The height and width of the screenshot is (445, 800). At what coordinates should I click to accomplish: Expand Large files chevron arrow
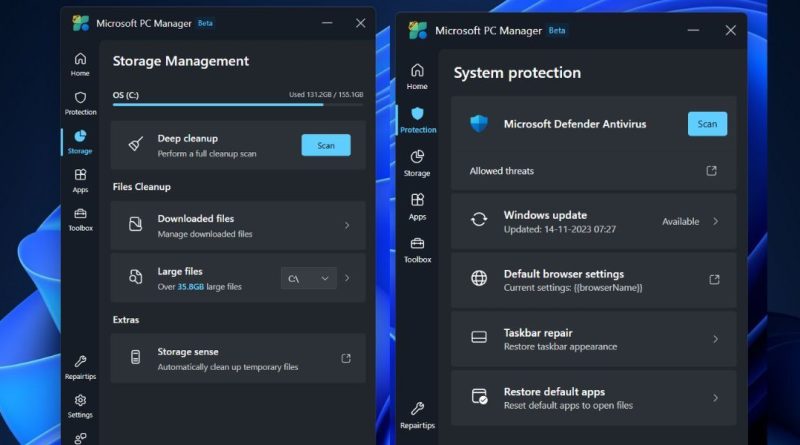(x=347, y=278)
